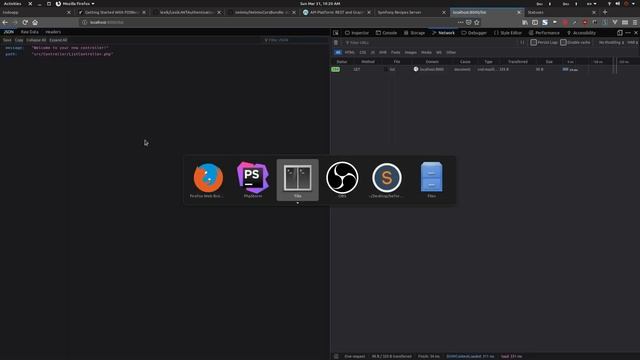Screen dimensions: 640x360
Task: Open the system volume indicator
Action: click(x=618, y=4)
